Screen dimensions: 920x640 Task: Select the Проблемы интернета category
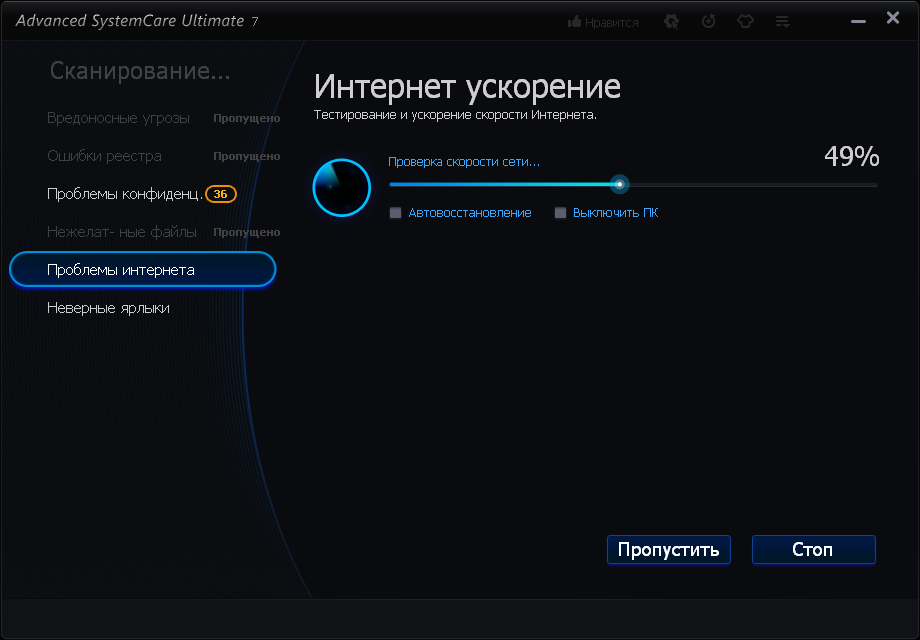[120, 269]
